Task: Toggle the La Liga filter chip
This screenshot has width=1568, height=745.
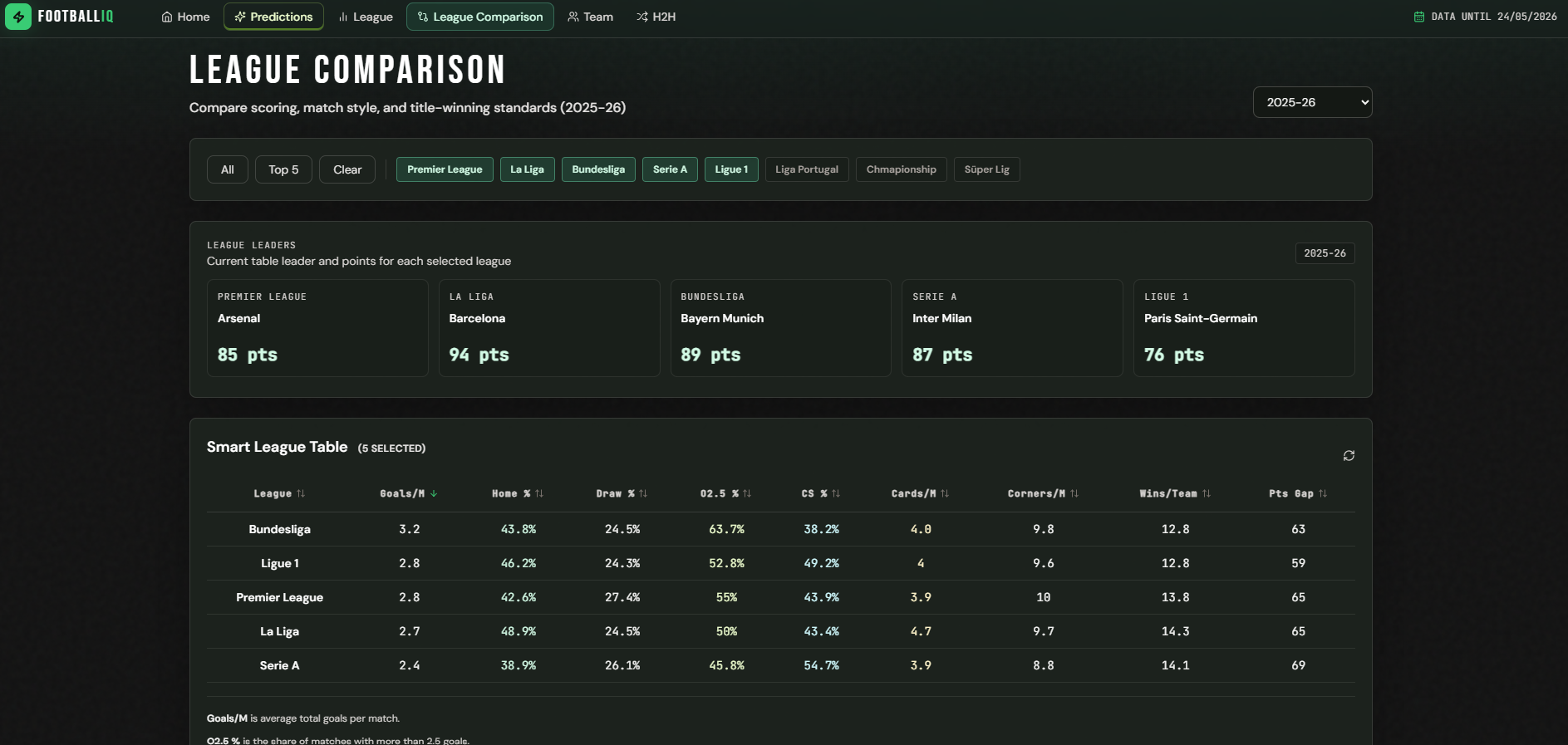Action: tap(527, 169)
